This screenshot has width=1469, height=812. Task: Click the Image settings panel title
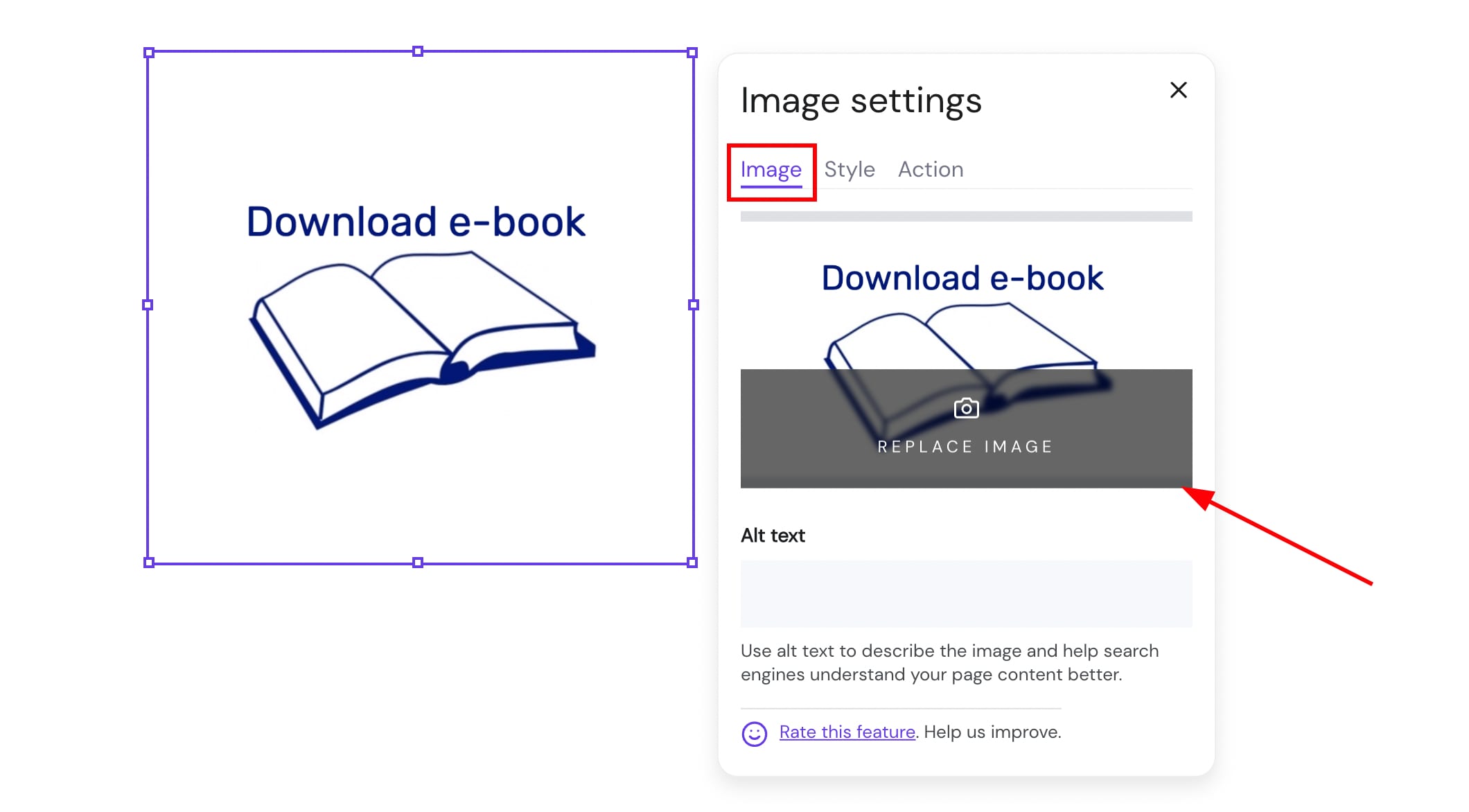[861, 101]
